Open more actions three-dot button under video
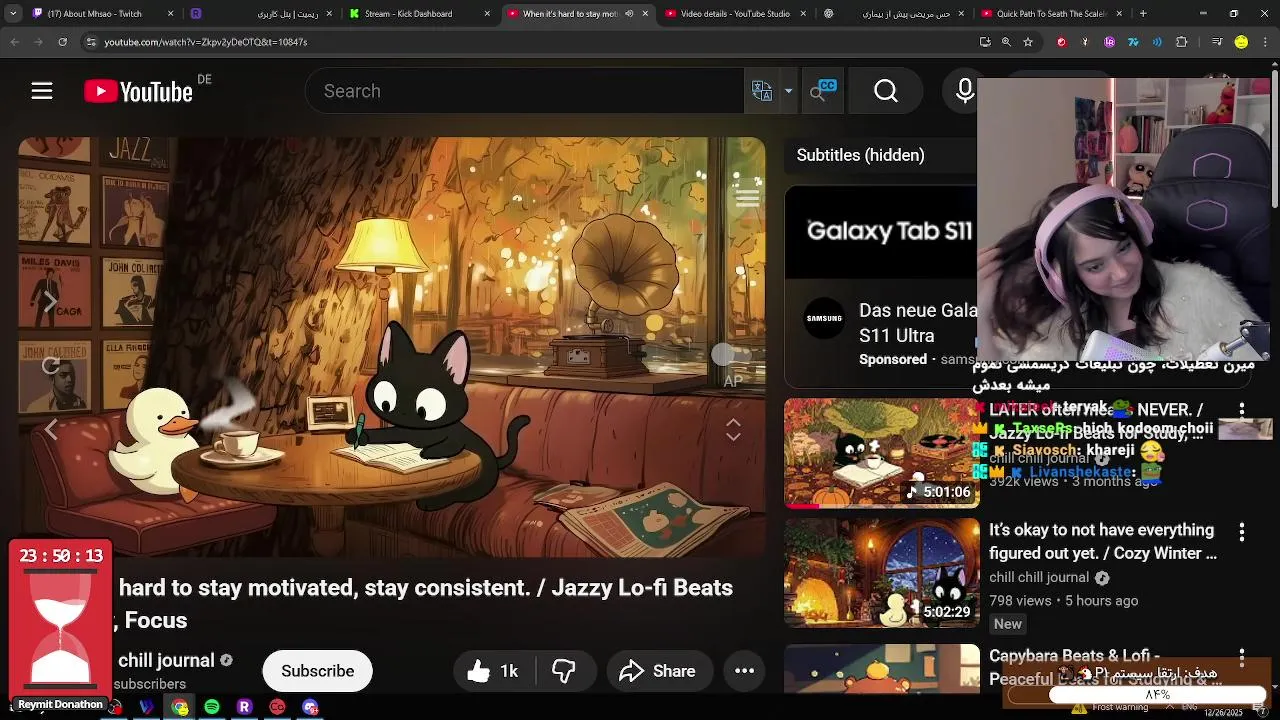Screen dimensions: 1280x720 coord(744,671)
